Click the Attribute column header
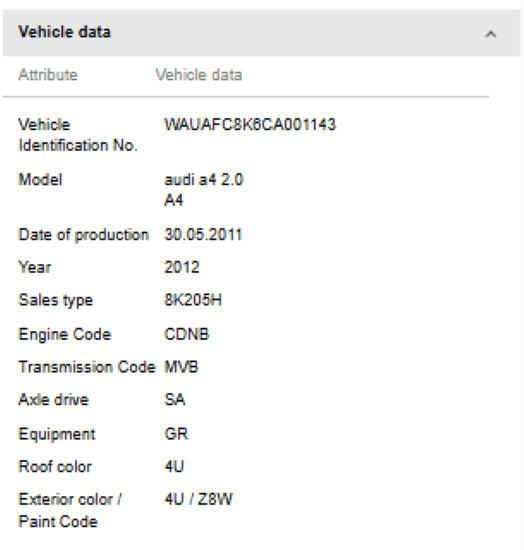The image size is (524, 550). pyautogui.click(x=48, y=75)
